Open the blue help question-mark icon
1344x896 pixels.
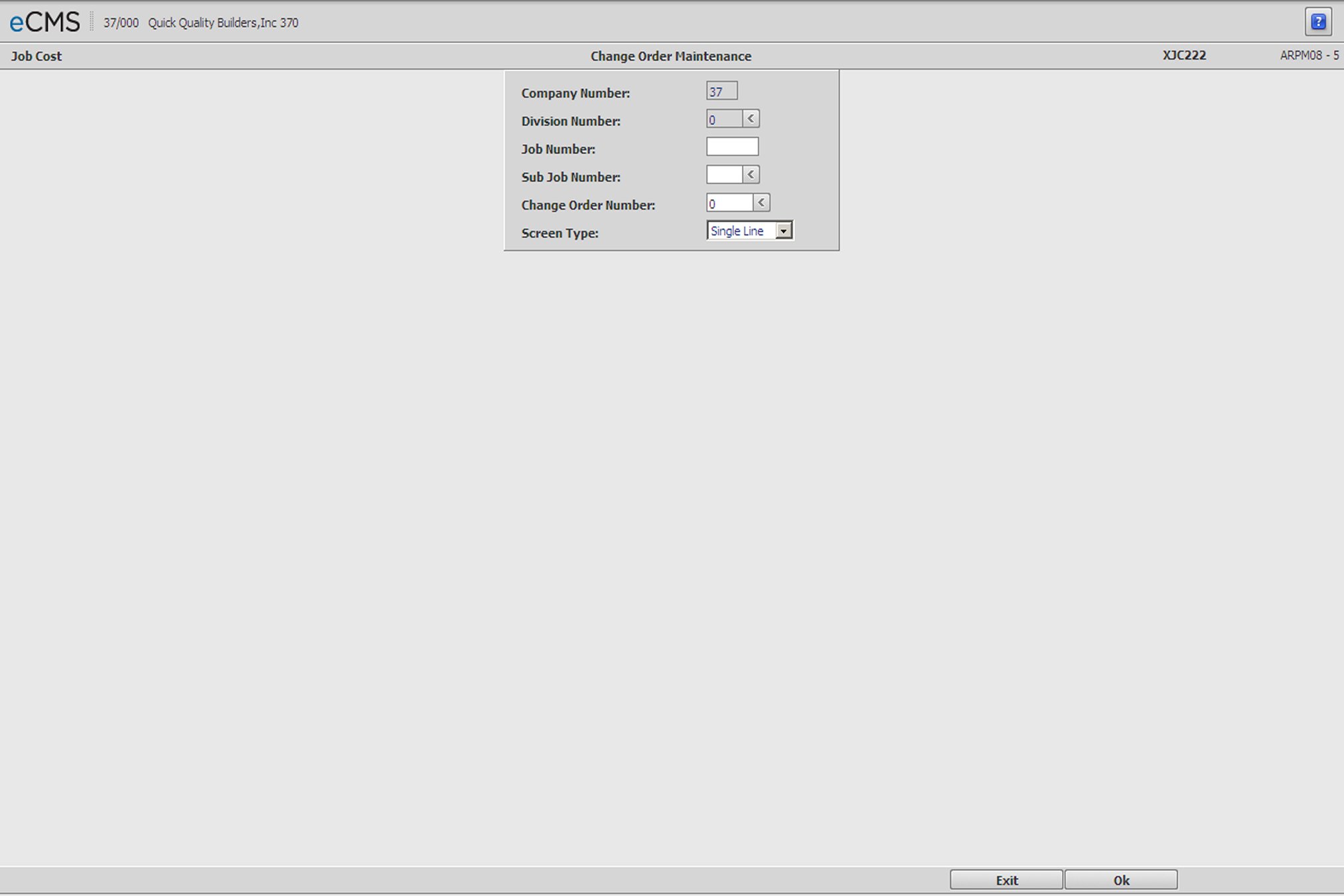pyautogui.click(x=1318, y=22)
